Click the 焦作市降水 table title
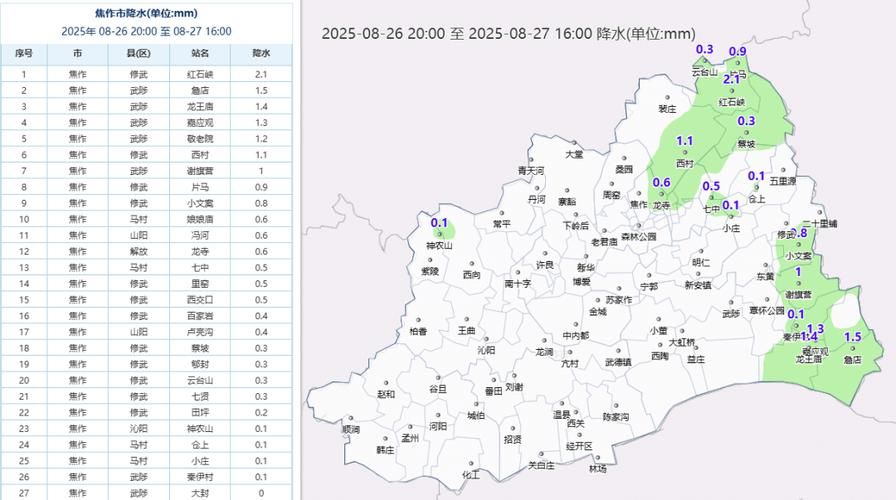The width and height of the screenshot is (896, 500). [146, 13]
